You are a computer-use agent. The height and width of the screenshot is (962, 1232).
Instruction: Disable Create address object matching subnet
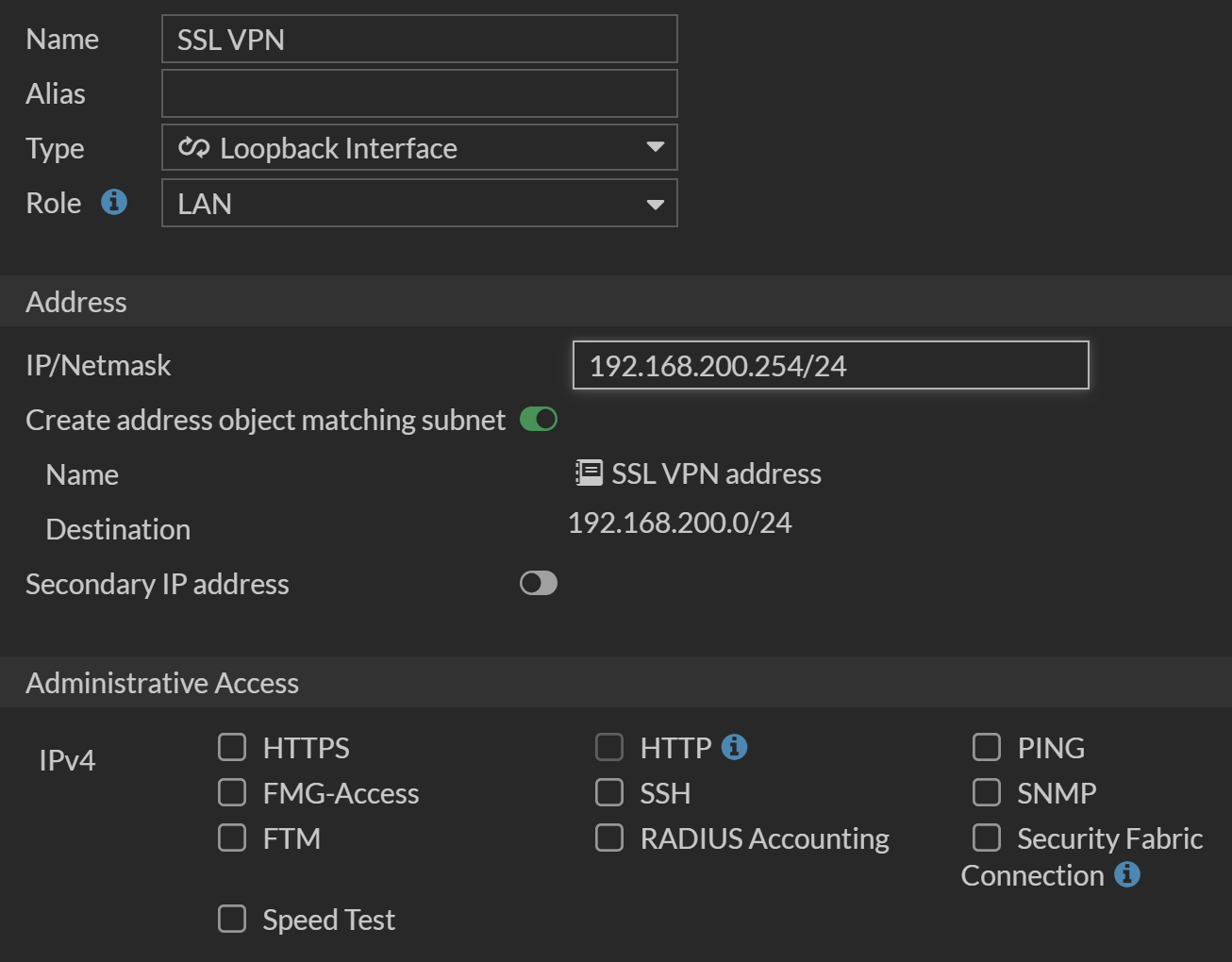pos(539,419)
